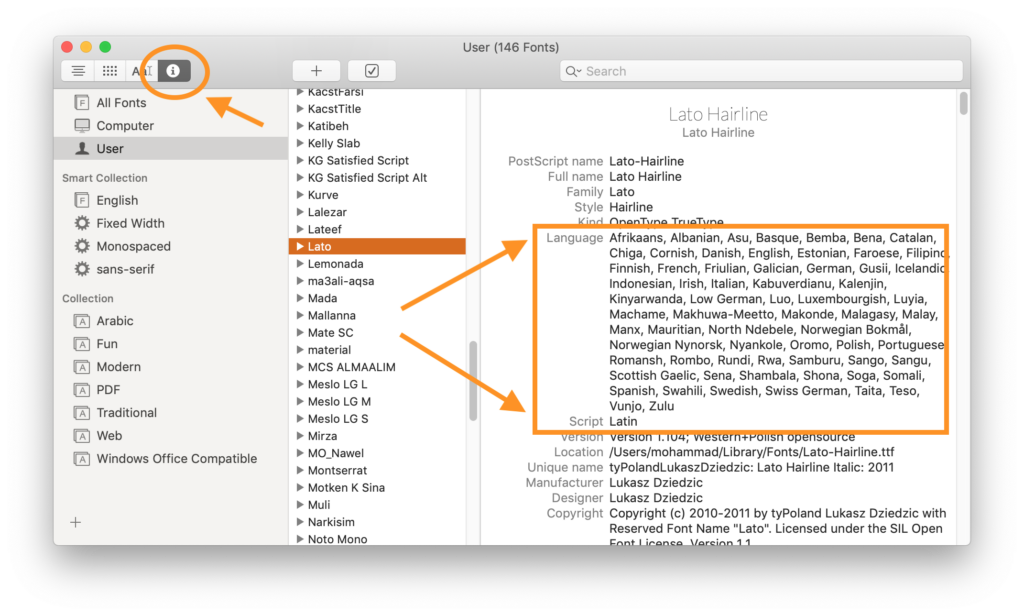Collapse the selected Lato font family

pos(299,245)
